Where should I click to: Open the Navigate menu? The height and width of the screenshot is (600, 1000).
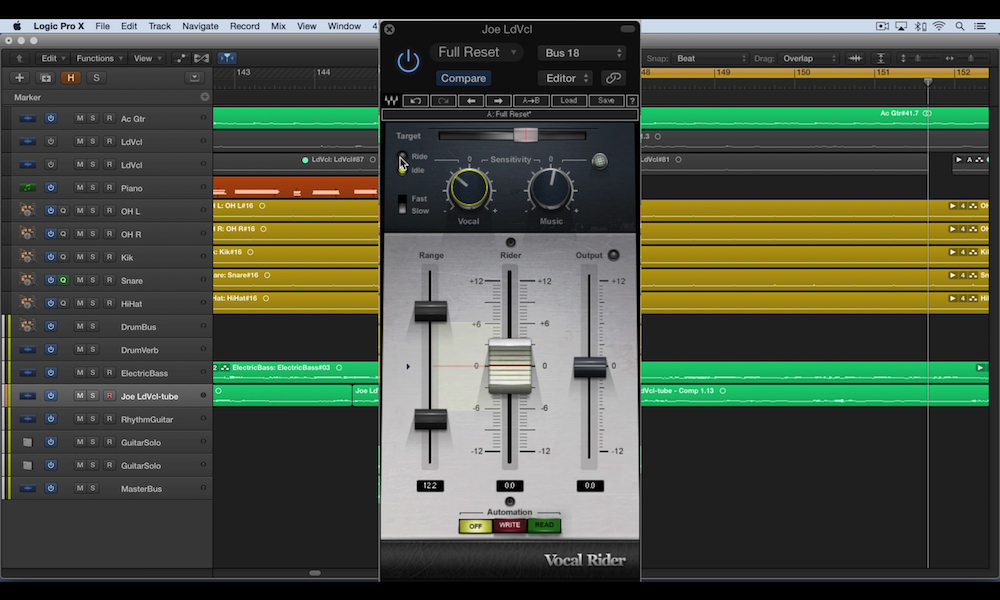(x=200, y=26)
